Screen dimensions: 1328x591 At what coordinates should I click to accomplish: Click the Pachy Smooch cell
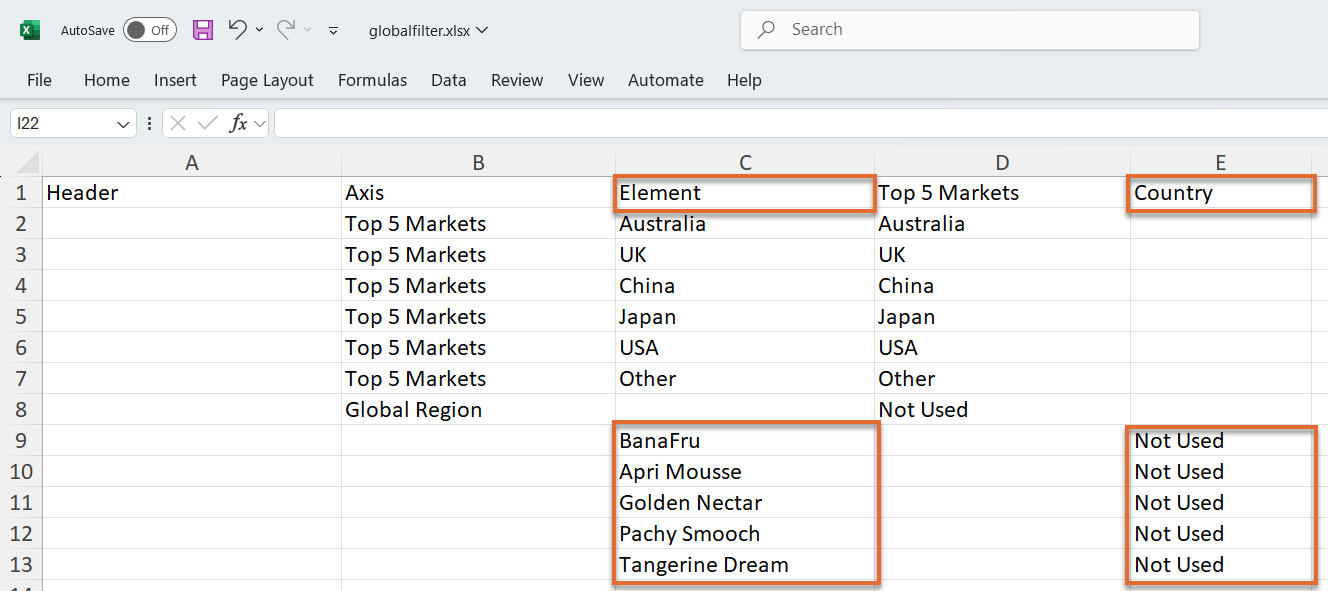pyautogui.click(x=745, y=534)
